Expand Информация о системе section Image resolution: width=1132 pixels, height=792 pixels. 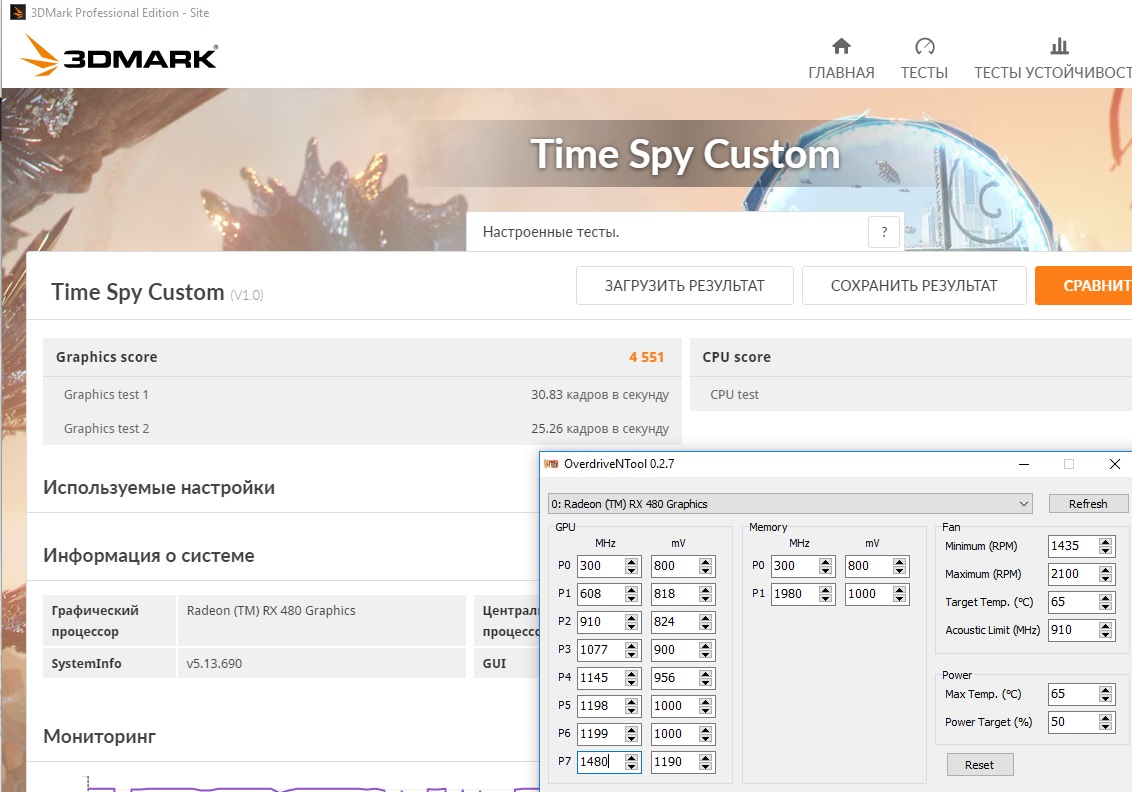(149, 555)
